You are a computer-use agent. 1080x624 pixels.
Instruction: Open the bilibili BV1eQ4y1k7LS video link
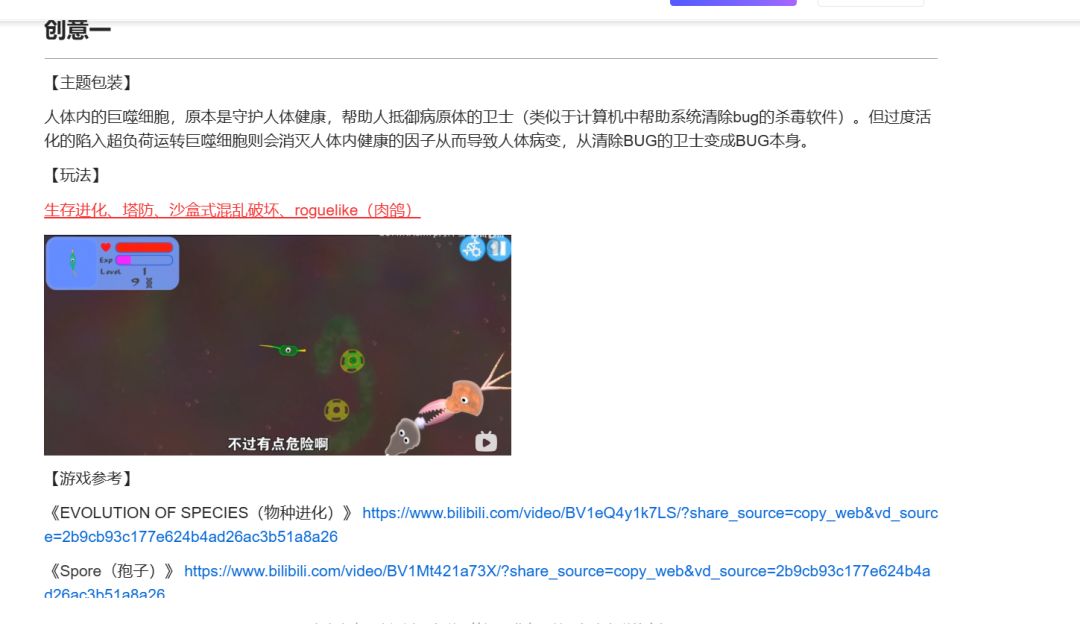coord(491,525)
